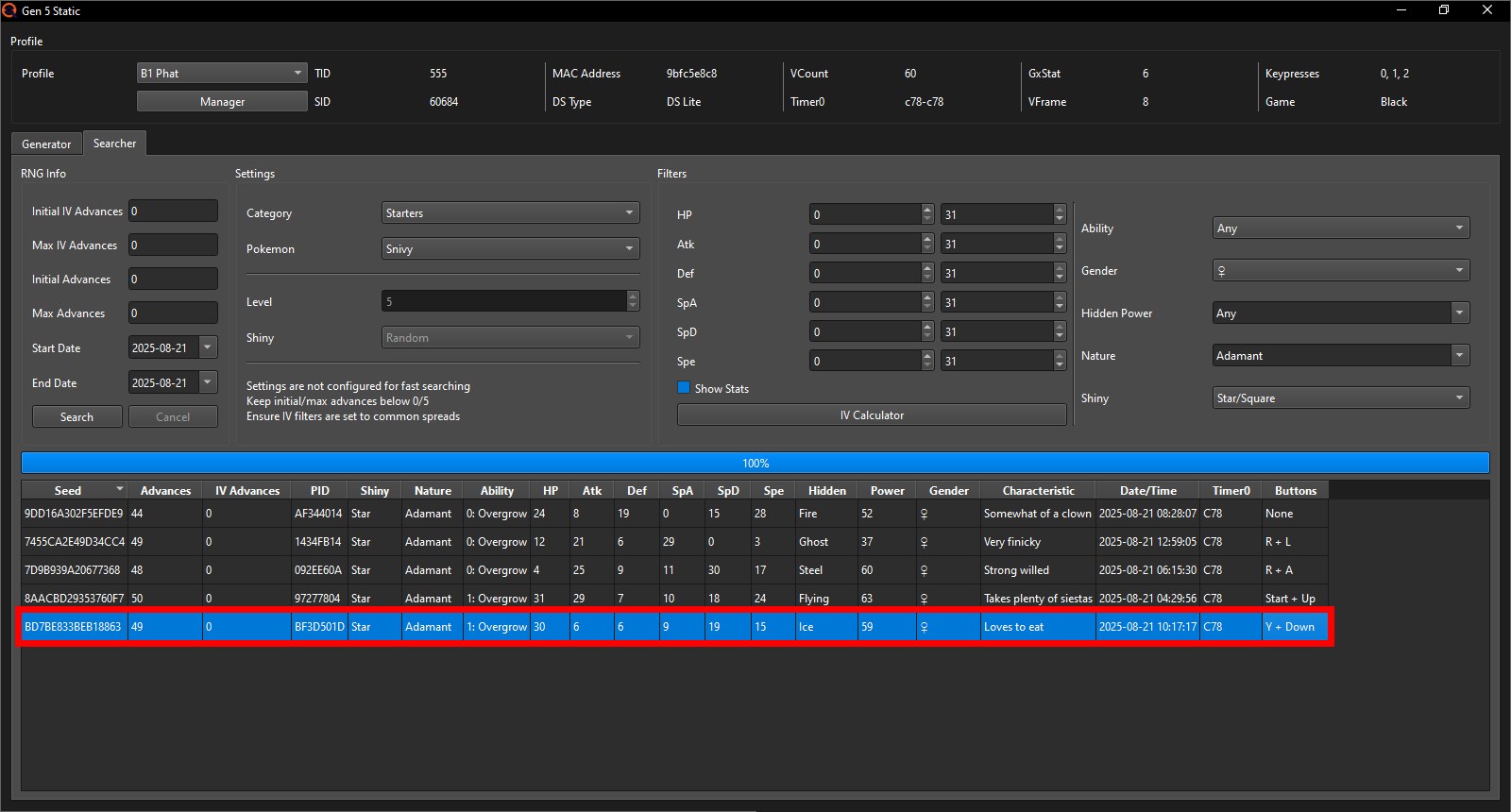Increase the HP minimum spinner value
Screen dimensions: 1511x812
927,210
